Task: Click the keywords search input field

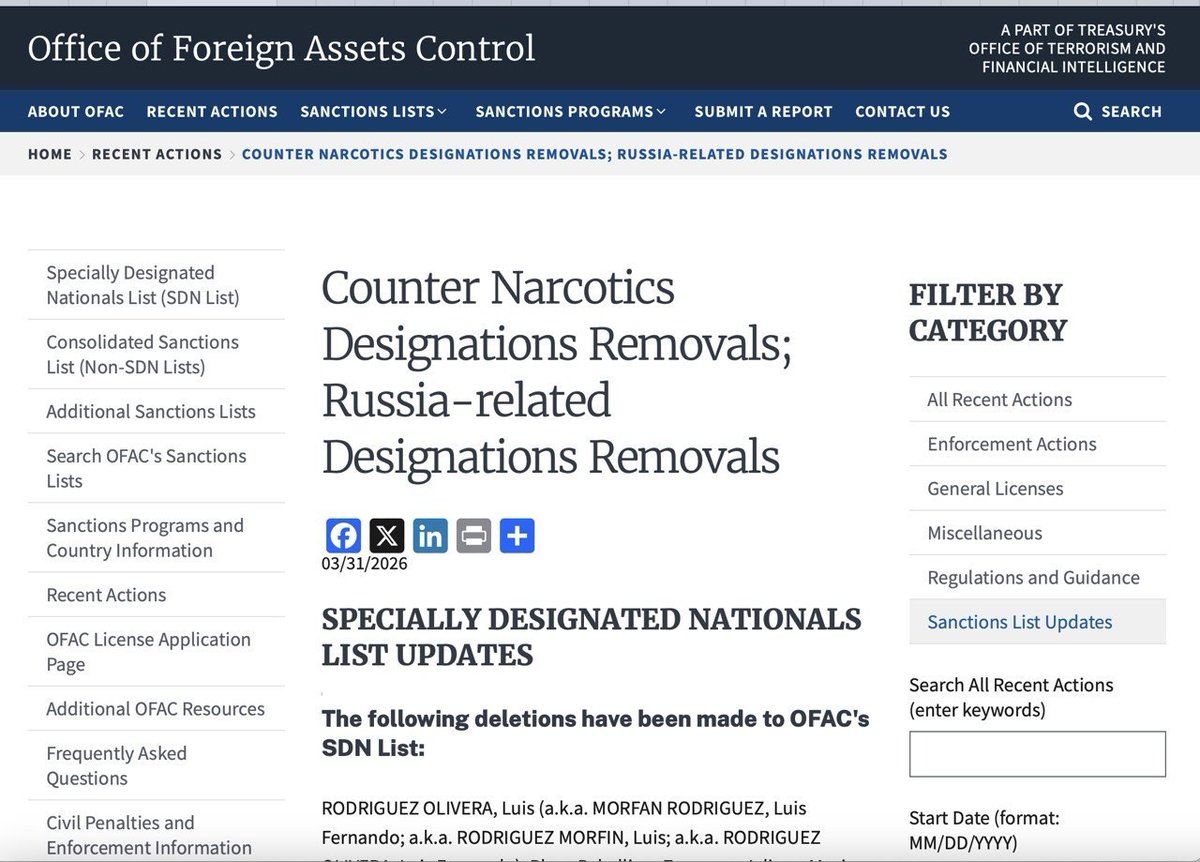Action: [1037, 753]
